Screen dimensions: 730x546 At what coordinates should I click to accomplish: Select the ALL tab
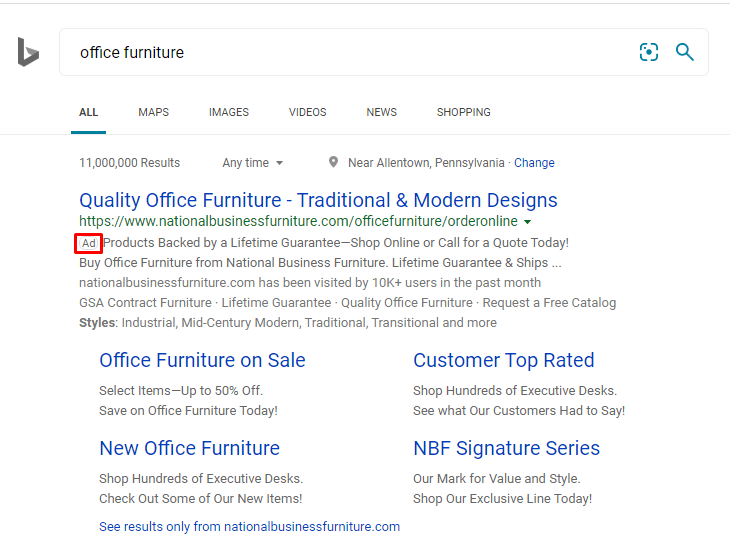(x=88, y=112)
